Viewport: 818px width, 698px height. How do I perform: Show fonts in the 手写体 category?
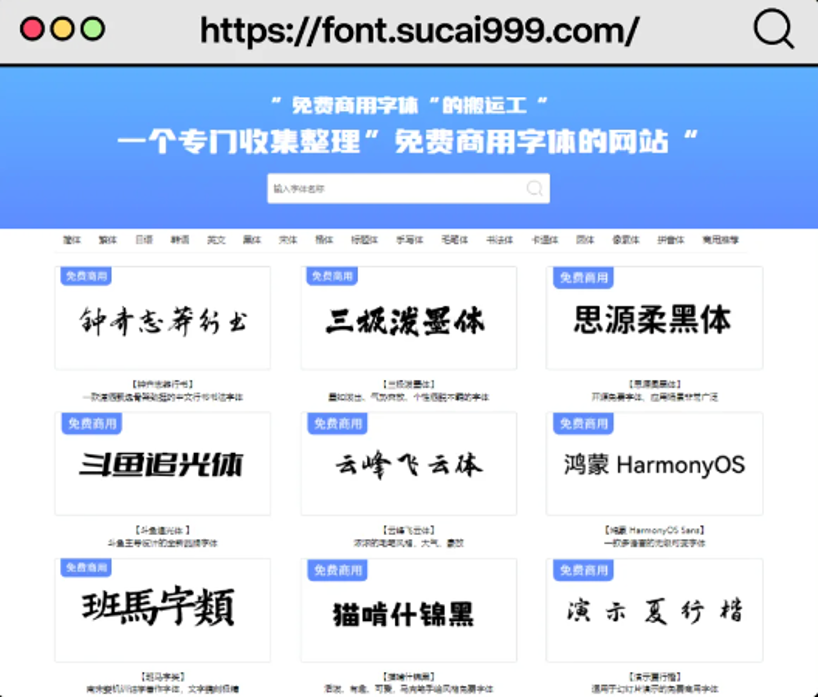pyautogui.click(x=410, y=240)
